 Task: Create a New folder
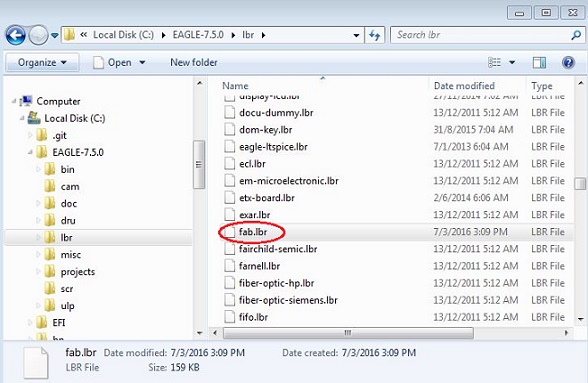pos(194,62)
